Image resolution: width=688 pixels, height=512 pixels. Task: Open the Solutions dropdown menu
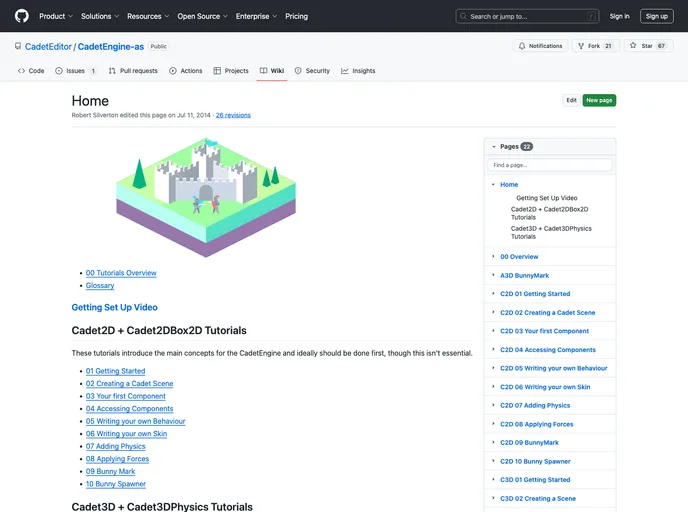coord(100,16)
